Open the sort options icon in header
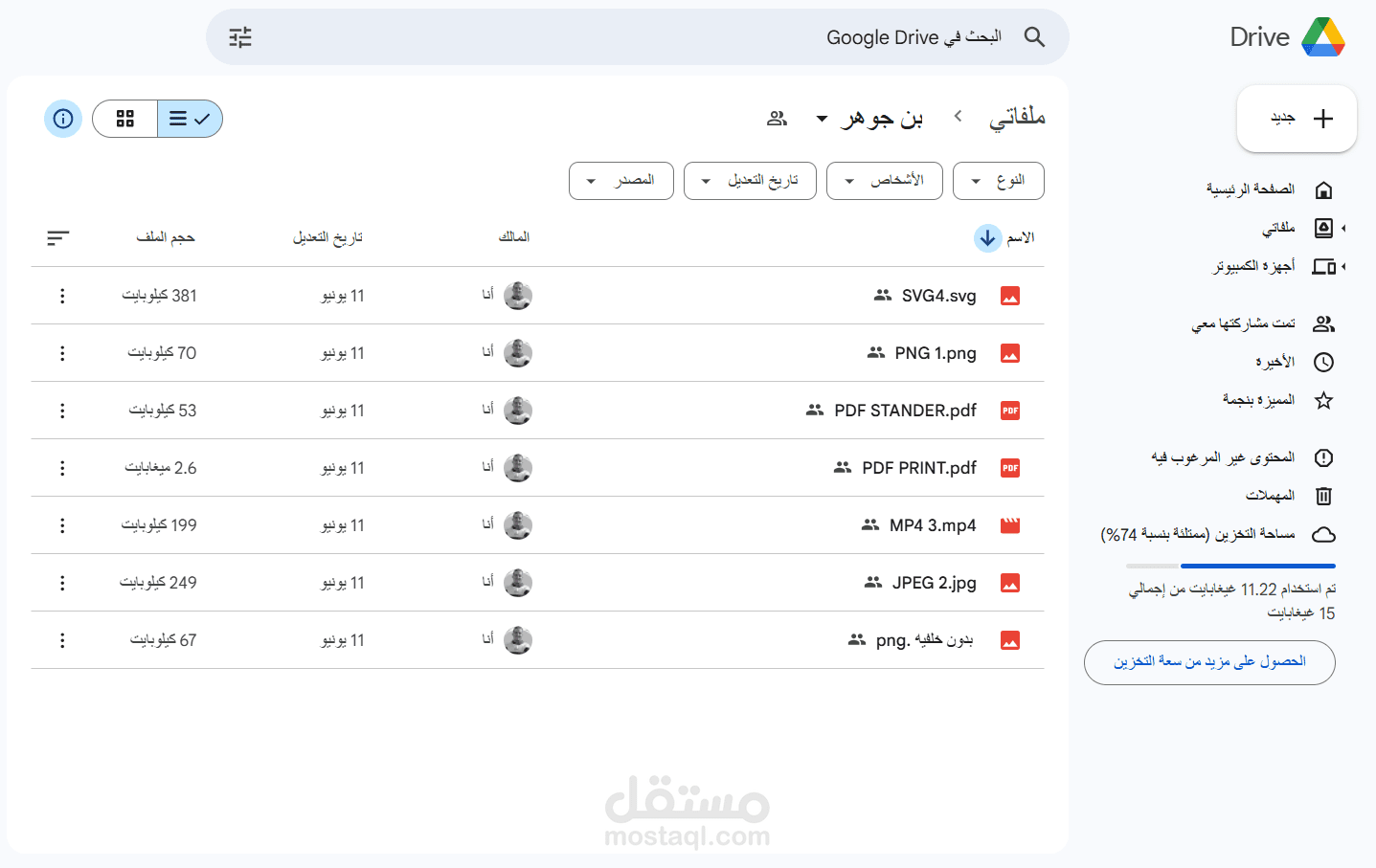This screenshot has width=1376, height=868. (x=58, y=237)
